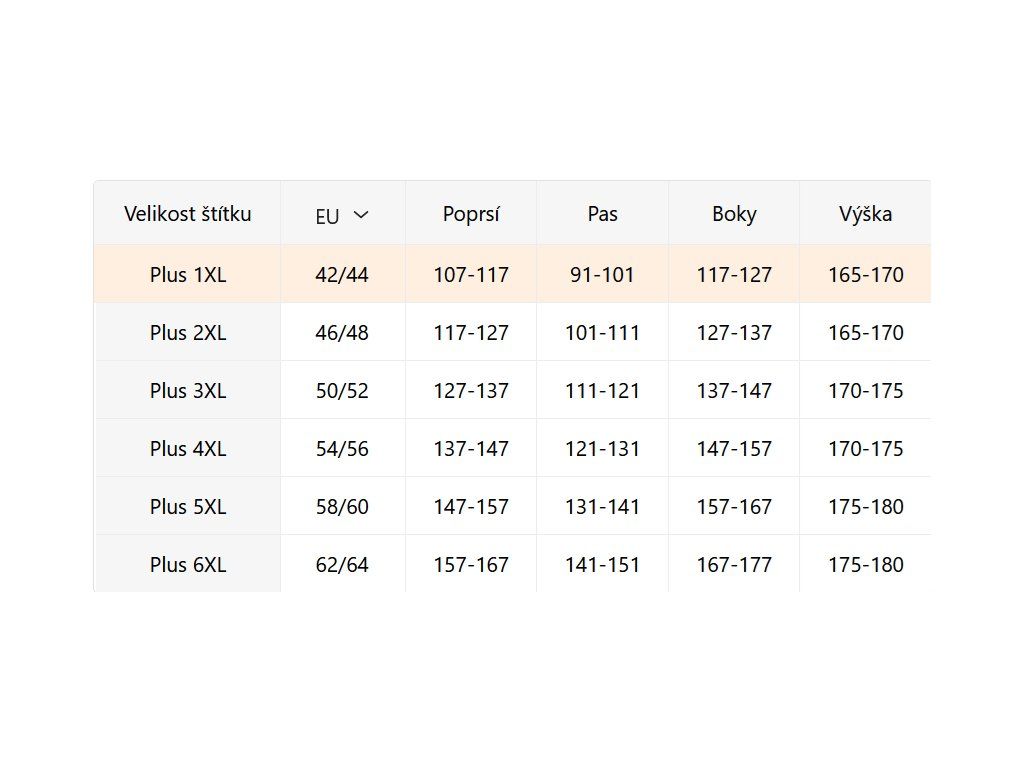Select the Plus 1XL size row
Viewport: 1024px width, 768px height.
tap(188, 275)
